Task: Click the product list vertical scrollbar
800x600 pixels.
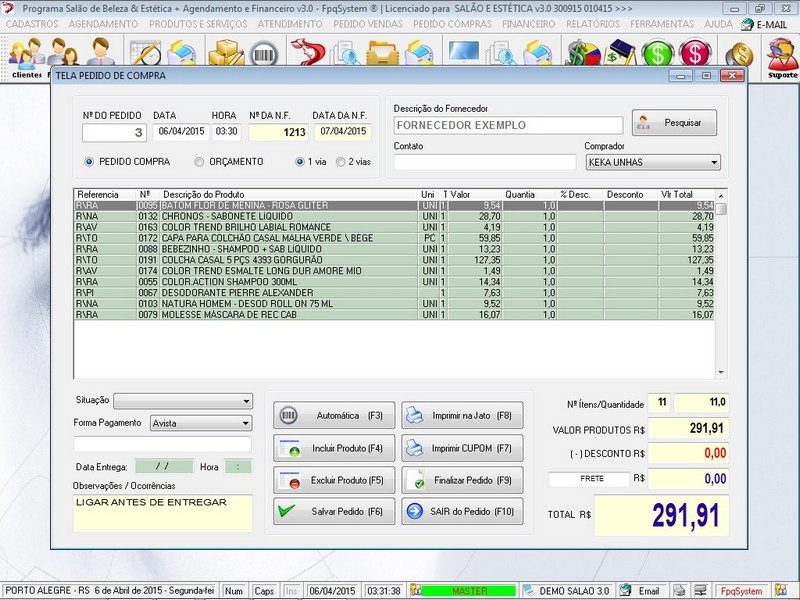Action: coord(721,290)
